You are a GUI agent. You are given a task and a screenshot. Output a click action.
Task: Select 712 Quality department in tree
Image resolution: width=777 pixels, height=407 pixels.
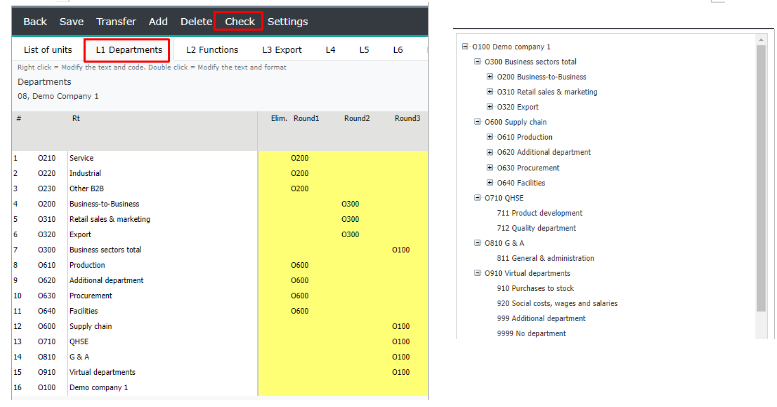[x=536, y=228]
